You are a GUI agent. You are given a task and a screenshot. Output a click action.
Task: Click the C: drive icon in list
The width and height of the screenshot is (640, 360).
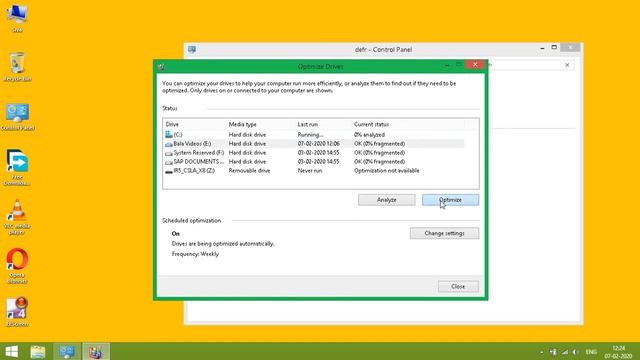point(169,134)
